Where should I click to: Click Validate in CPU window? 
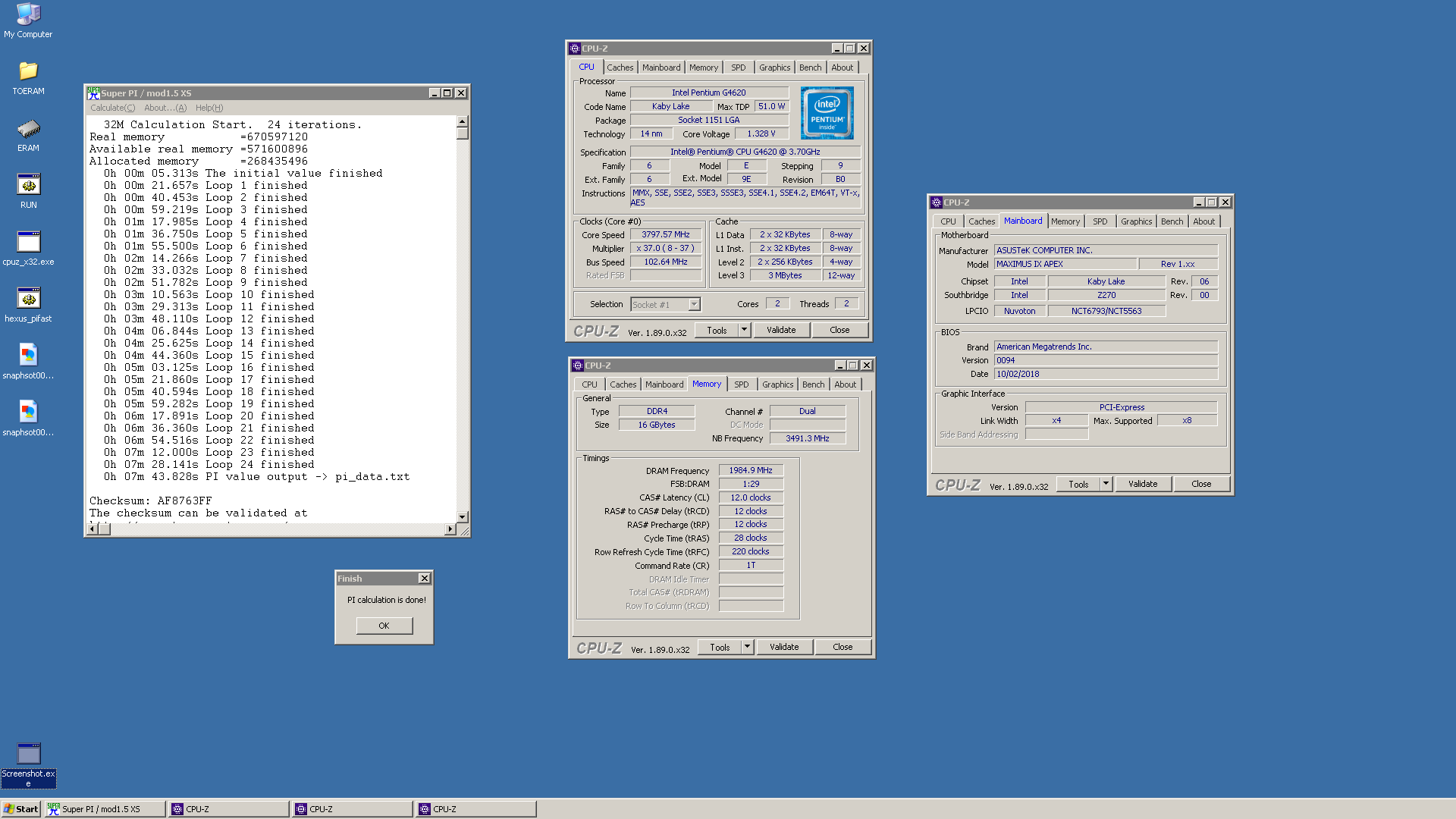(x=781, y=330)
